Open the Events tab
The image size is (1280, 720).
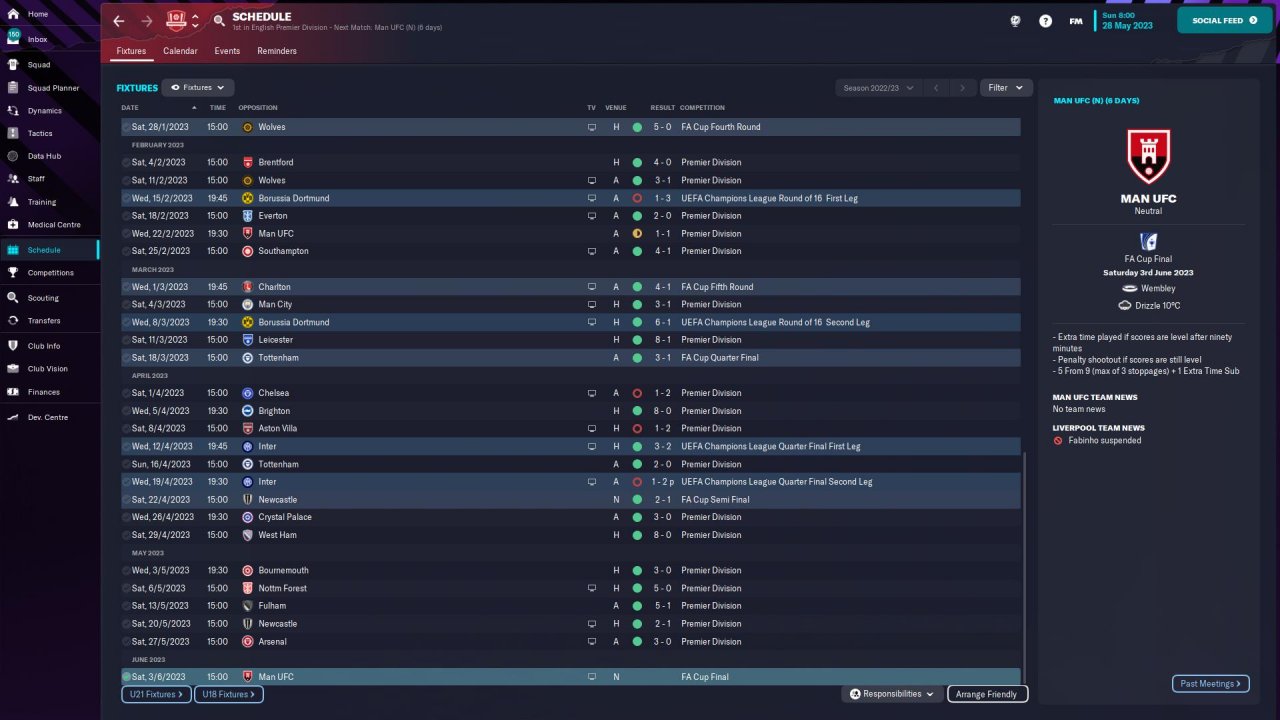227,51
